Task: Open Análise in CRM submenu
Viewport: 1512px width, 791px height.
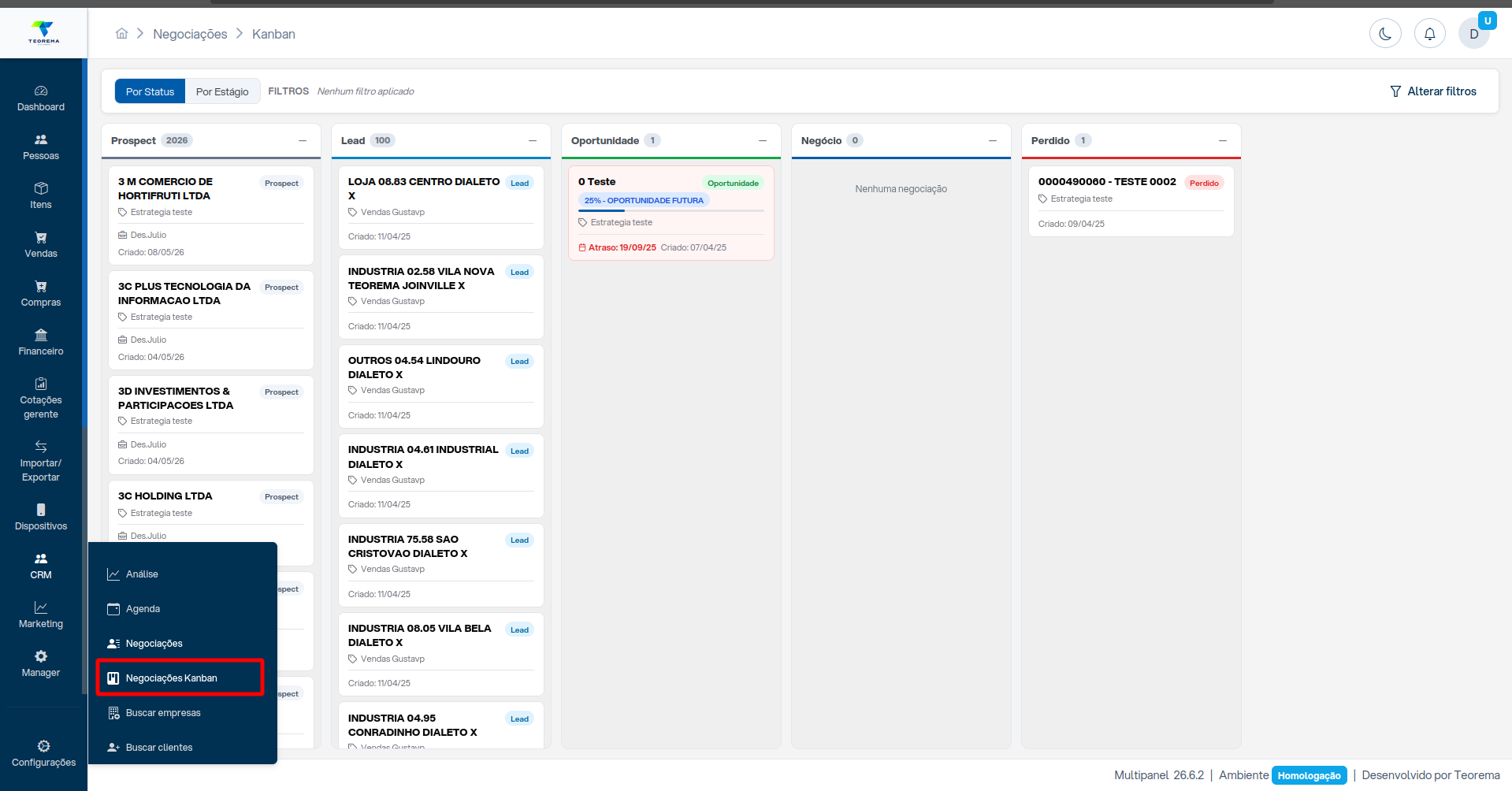Action: click(183, 574)
